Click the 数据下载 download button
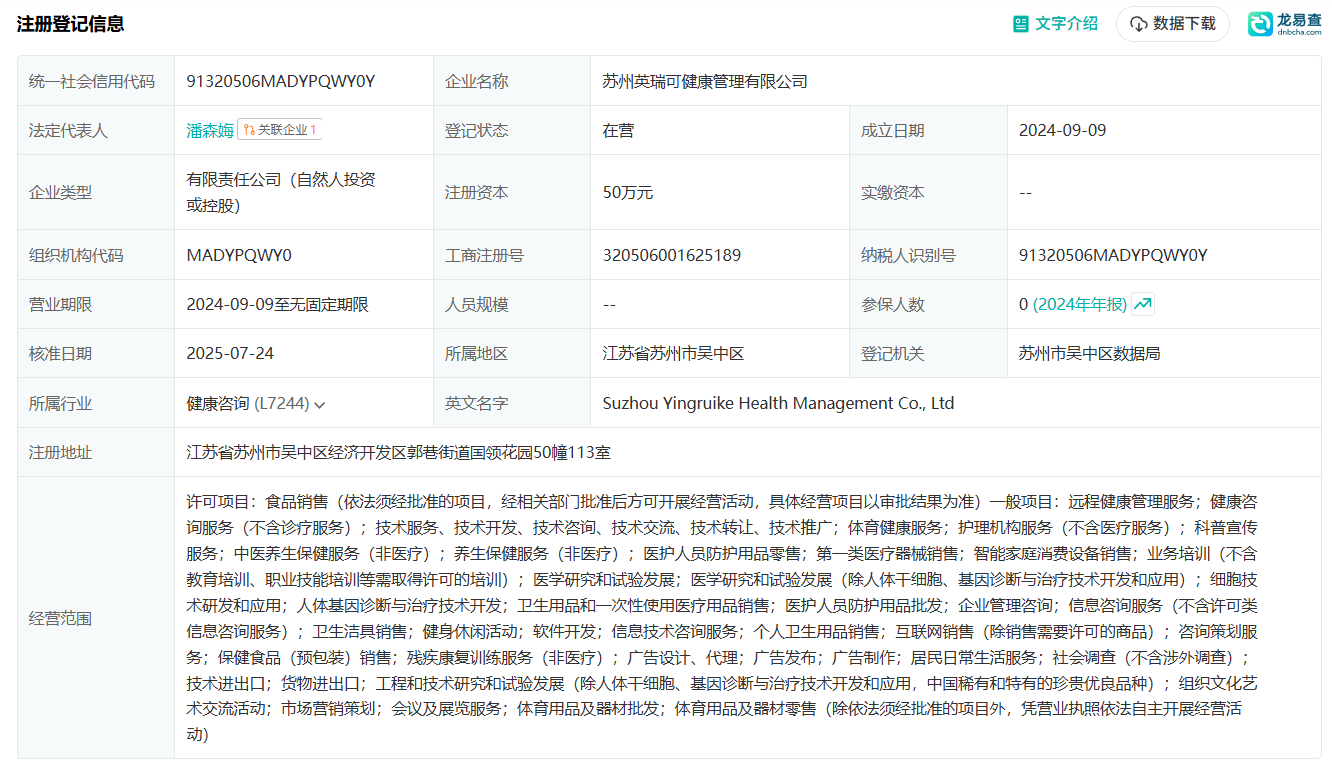Viewport: 1332px width, 765px height. click(1173, 23)
